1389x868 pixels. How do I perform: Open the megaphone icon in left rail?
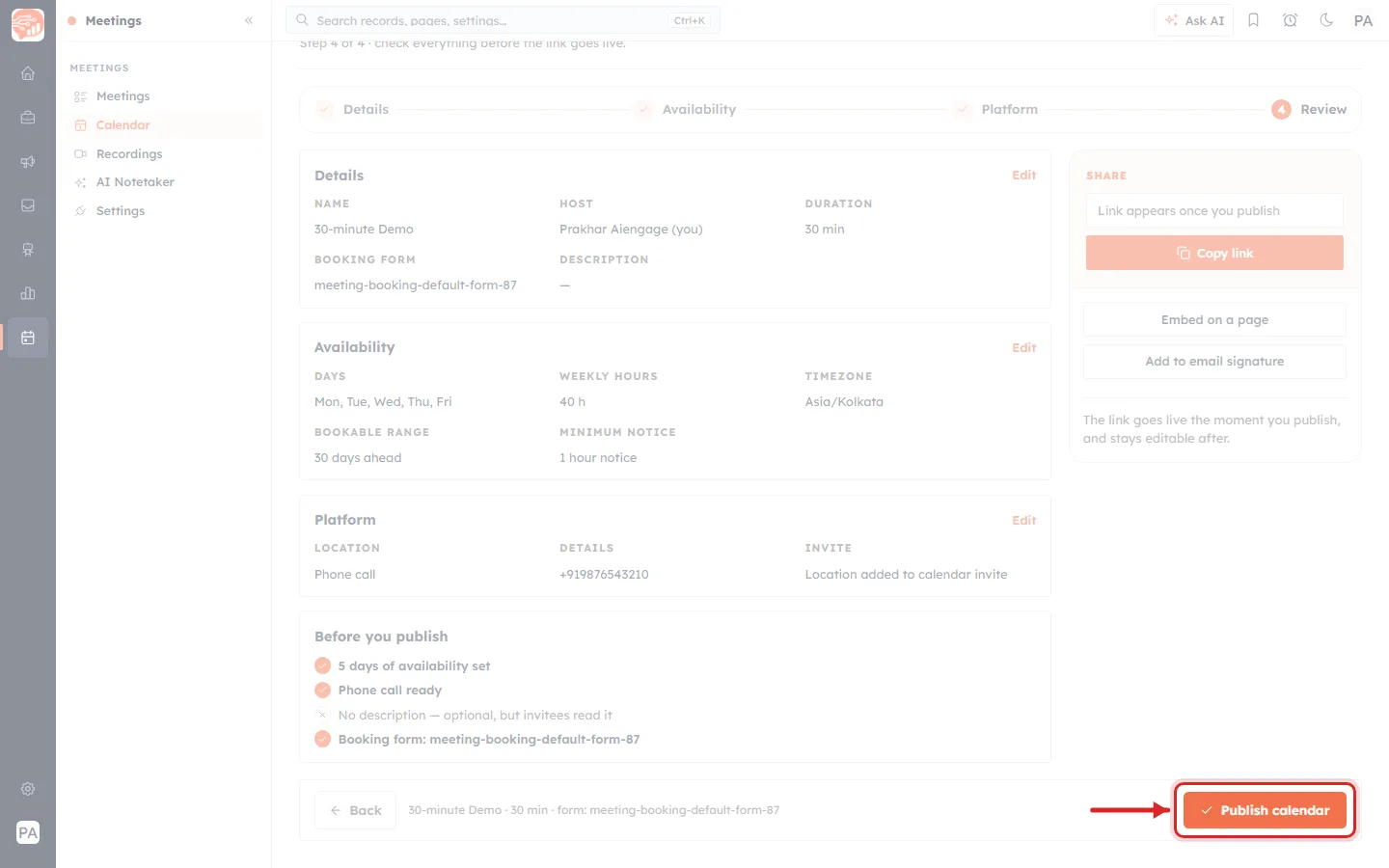click(x=28, y=162)
